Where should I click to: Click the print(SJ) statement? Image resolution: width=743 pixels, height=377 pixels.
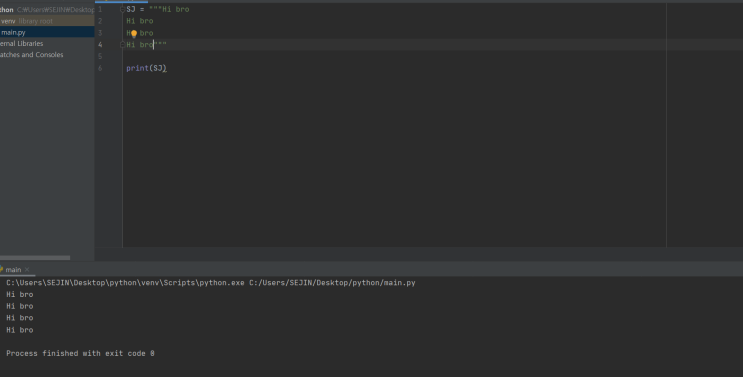[x=146, y=68]
